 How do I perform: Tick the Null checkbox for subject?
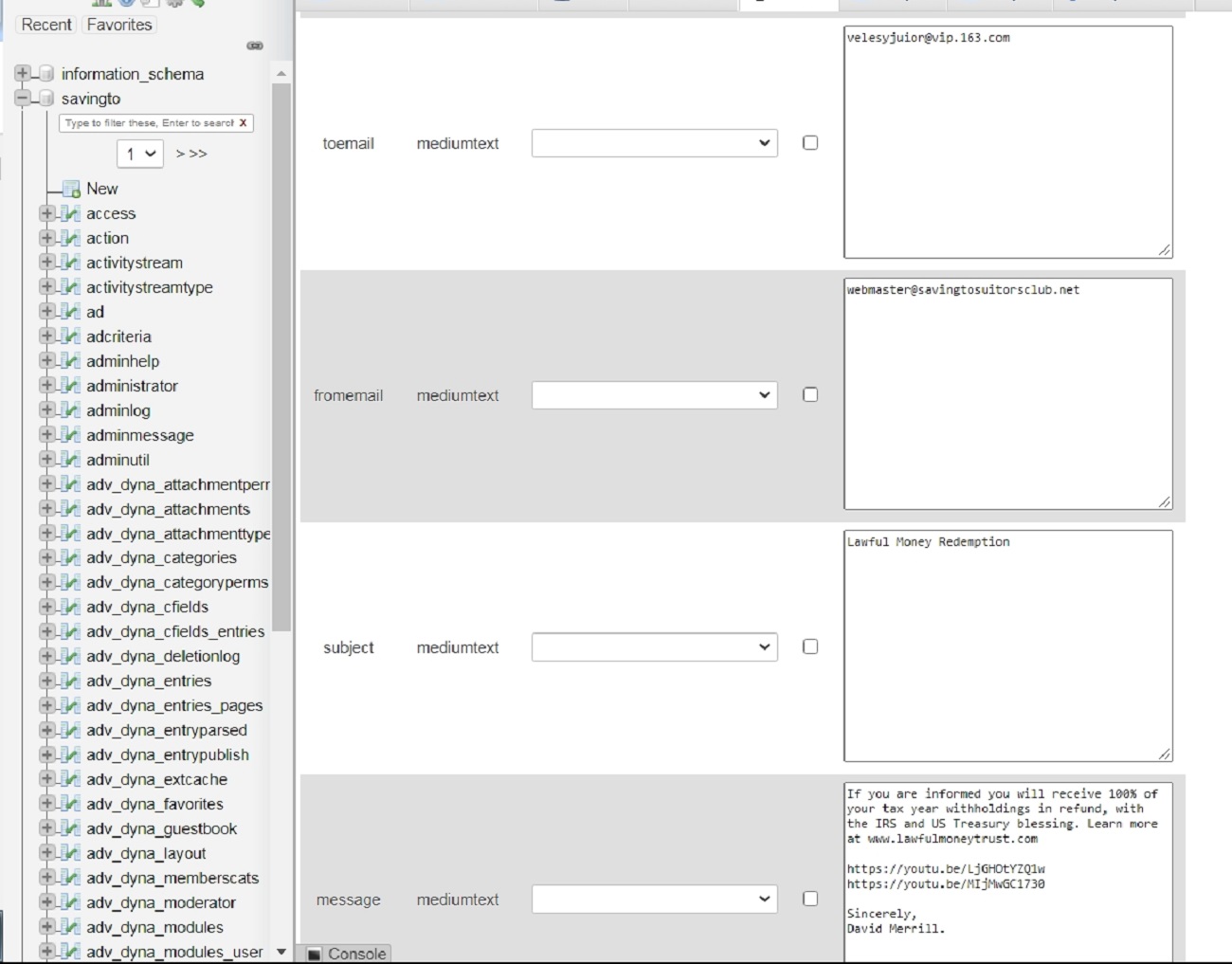click(810, 646)
